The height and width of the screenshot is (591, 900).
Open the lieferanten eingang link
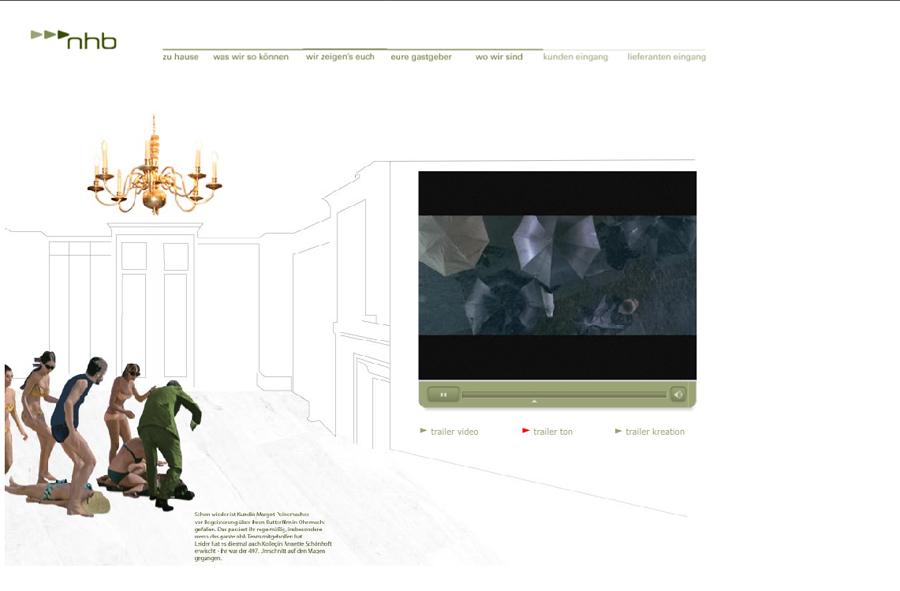[666, 57]
